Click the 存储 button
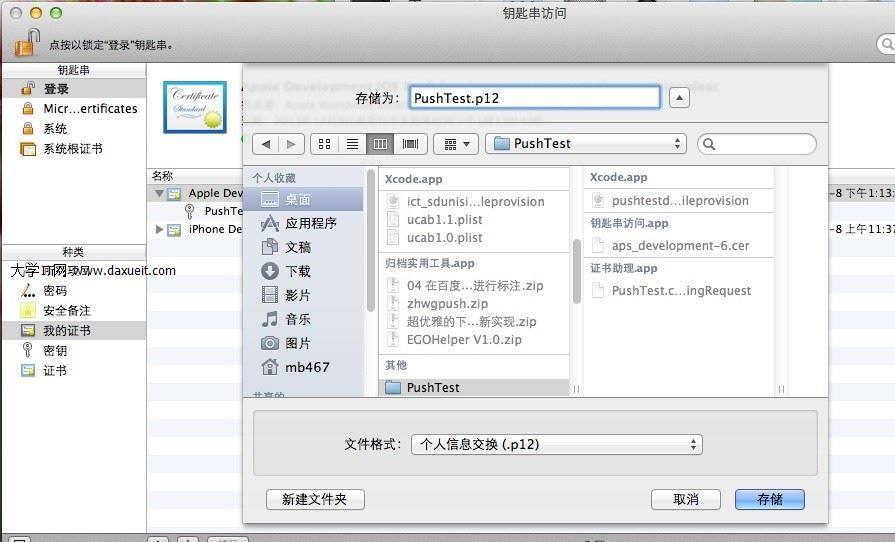This screenshot has width=895, height=542. [x=769, y=499]
